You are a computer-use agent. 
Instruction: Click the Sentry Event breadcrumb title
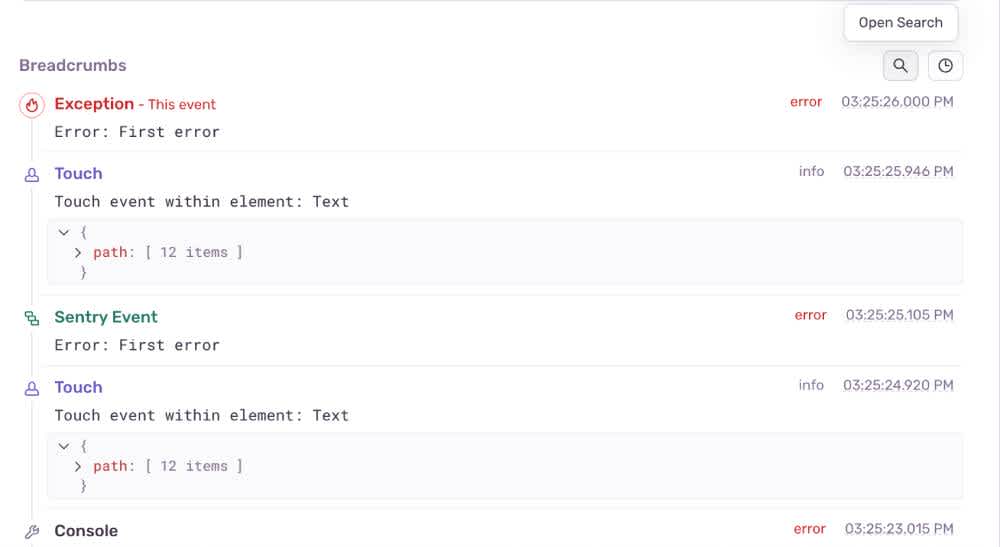coord(106,317)
